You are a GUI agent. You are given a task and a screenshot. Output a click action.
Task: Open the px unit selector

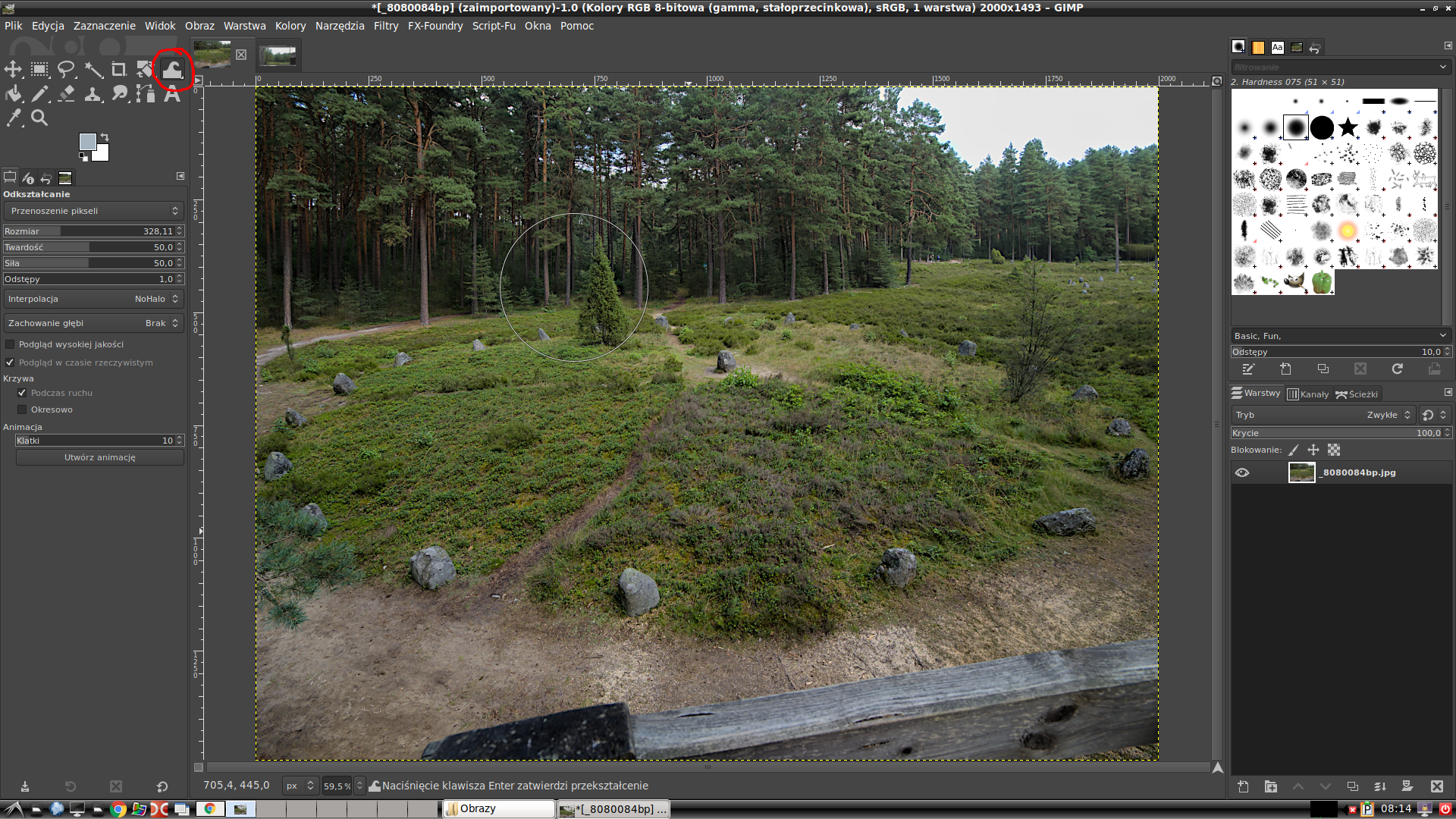pyautogui.click(x=300, y=786)
